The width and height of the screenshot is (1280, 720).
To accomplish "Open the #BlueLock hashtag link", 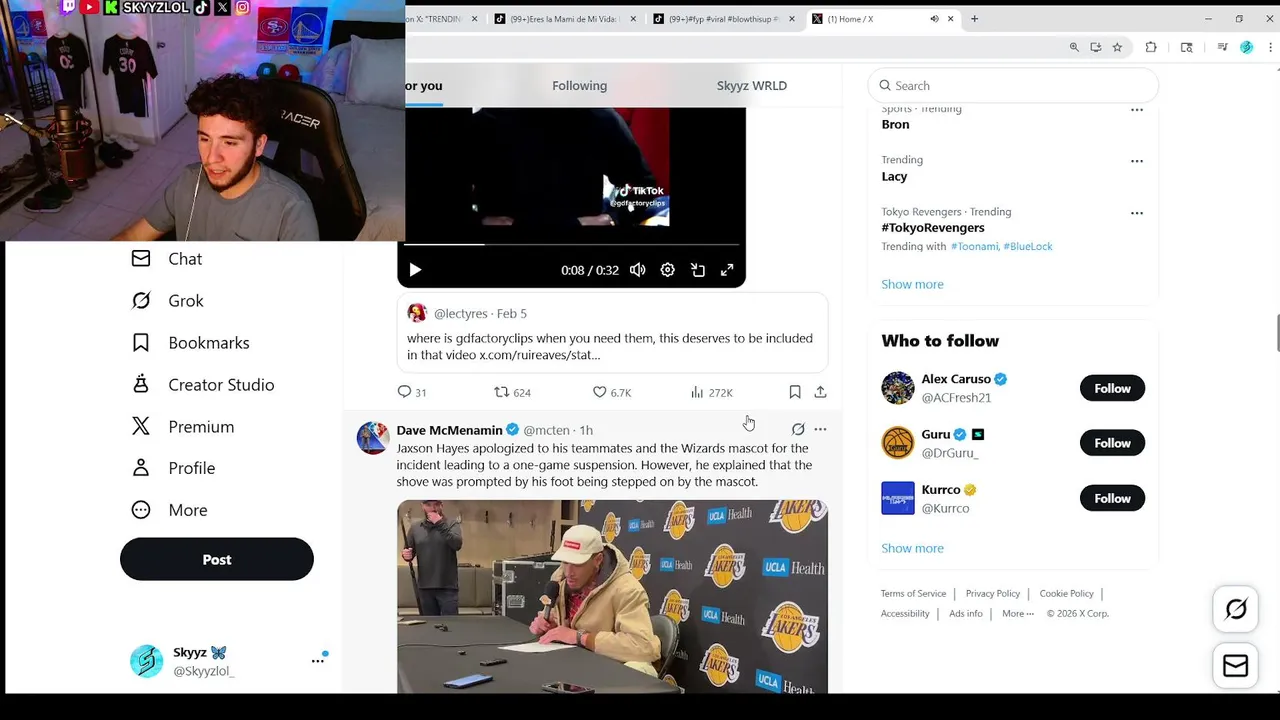I will (x=1028, y=246).
